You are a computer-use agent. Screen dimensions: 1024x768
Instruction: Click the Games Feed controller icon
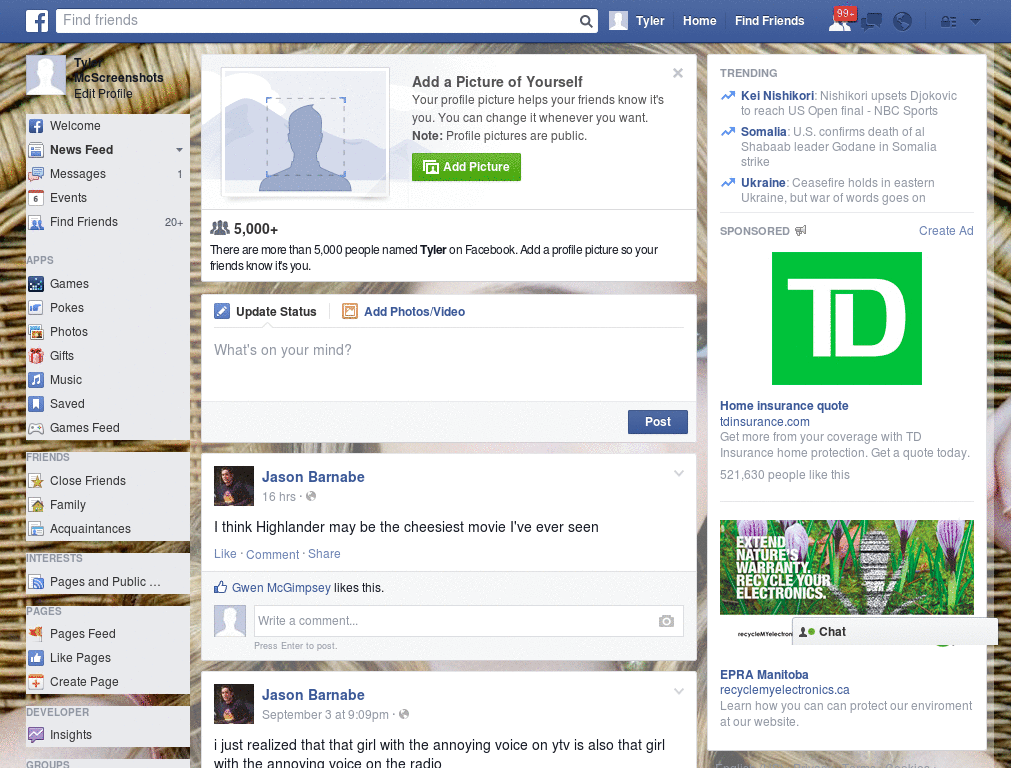[x=36, y=428]
